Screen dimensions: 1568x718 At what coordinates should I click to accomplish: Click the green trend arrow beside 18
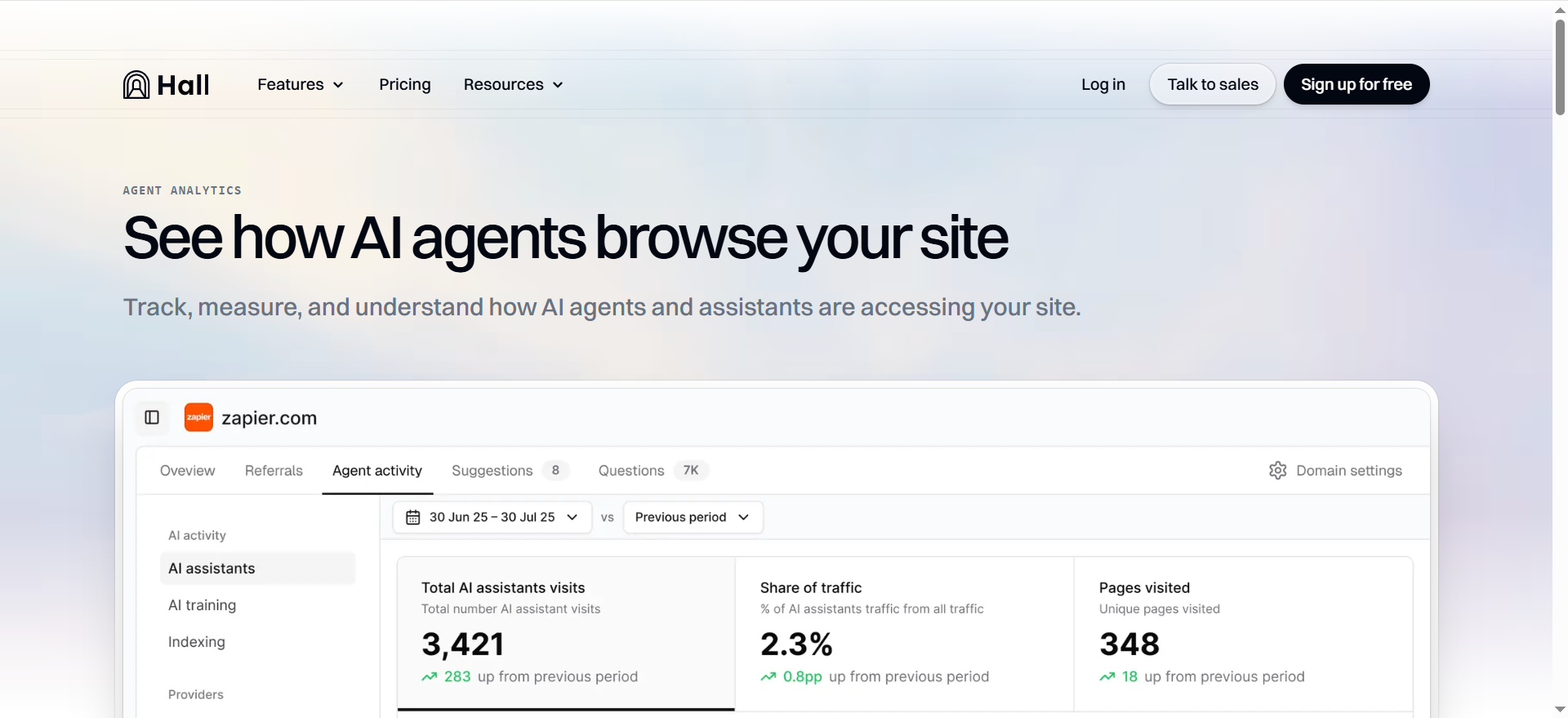coord(1107,676)
